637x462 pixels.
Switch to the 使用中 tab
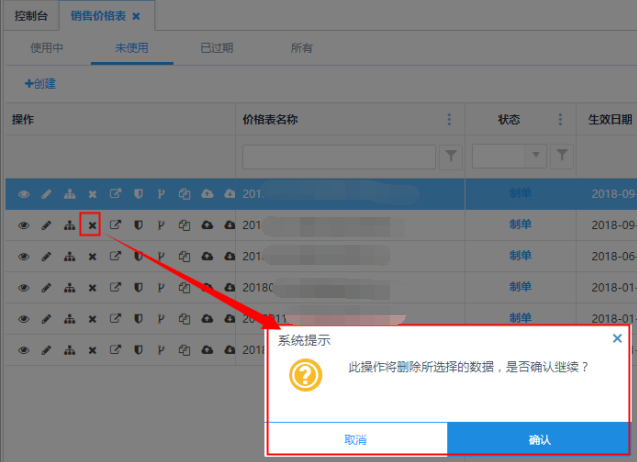coord(47,48)
